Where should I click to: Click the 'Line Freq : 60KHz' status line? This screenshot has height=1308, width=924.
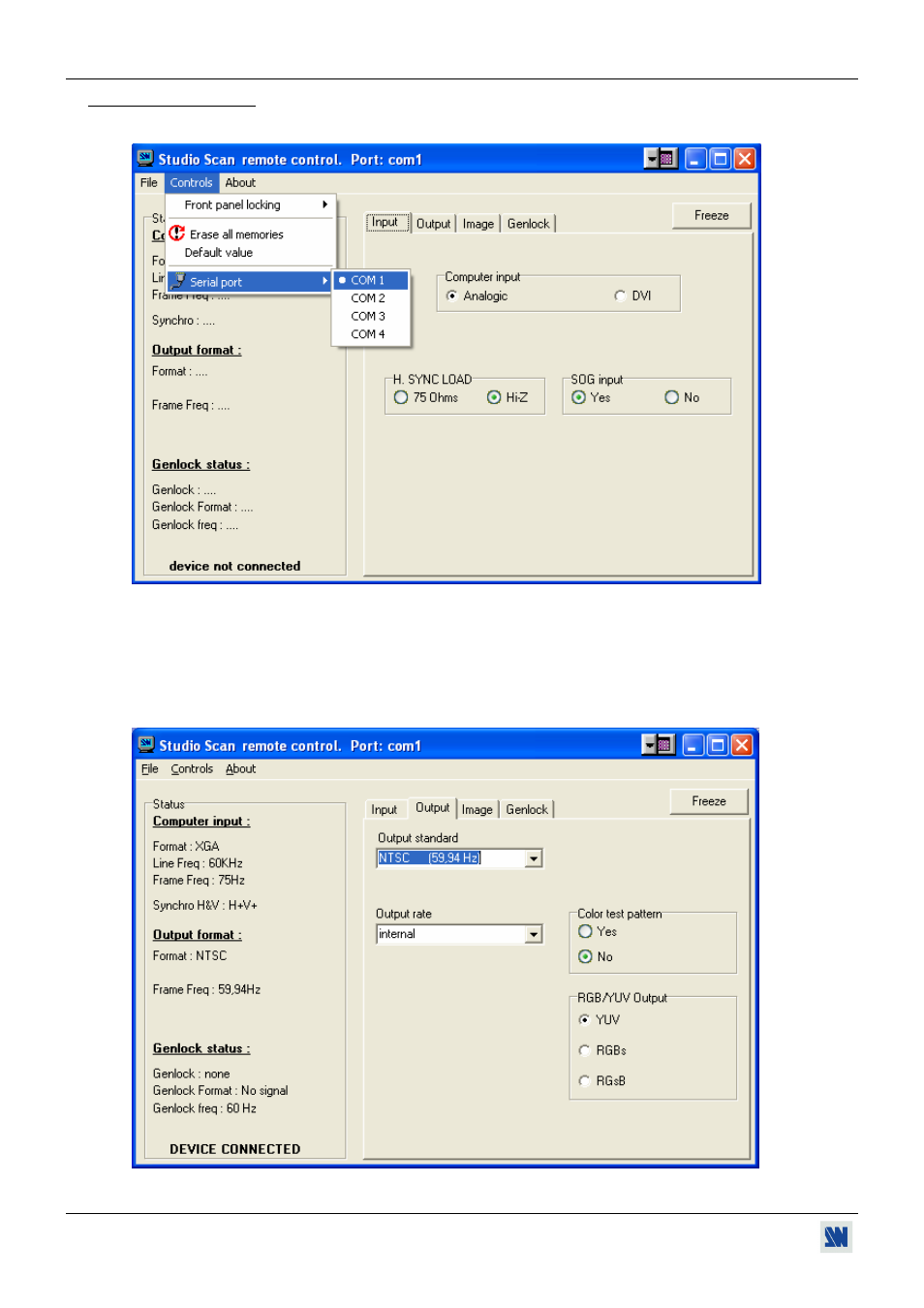click(198, 863)
